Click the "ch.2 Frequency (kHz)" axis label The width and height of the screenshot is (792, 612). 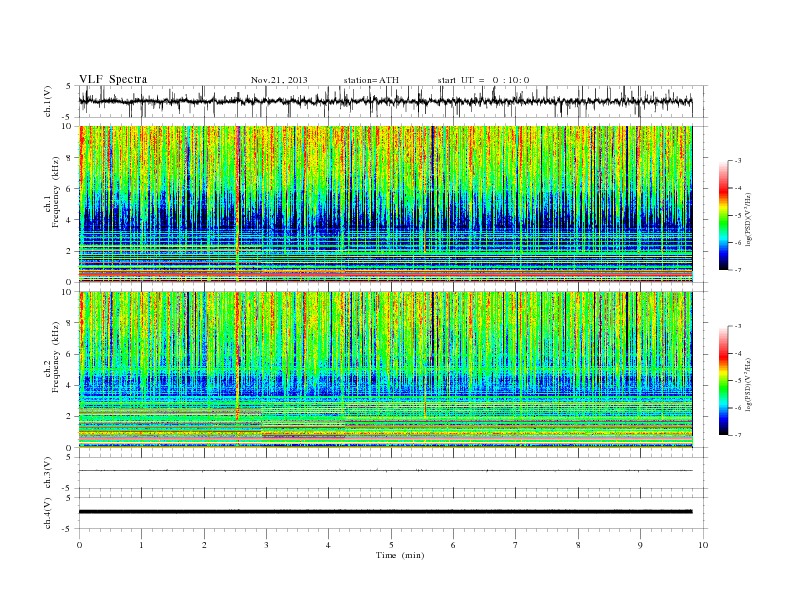pos(53,356)
